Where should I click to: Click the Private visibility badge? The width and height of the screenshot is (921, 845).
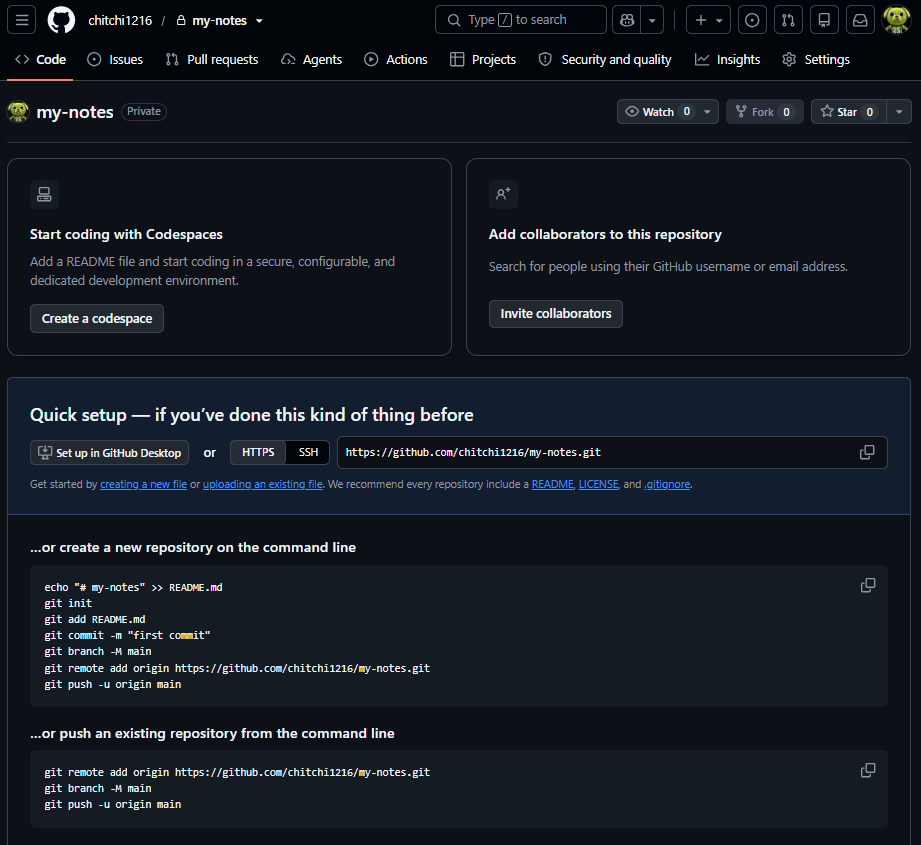(144, 112)
